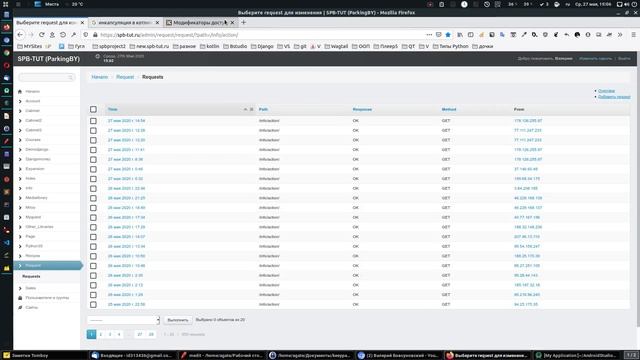Open applications grid icon top-left
Image resolution: width=640 pixels, height=360 pixels.
(6, 4)
